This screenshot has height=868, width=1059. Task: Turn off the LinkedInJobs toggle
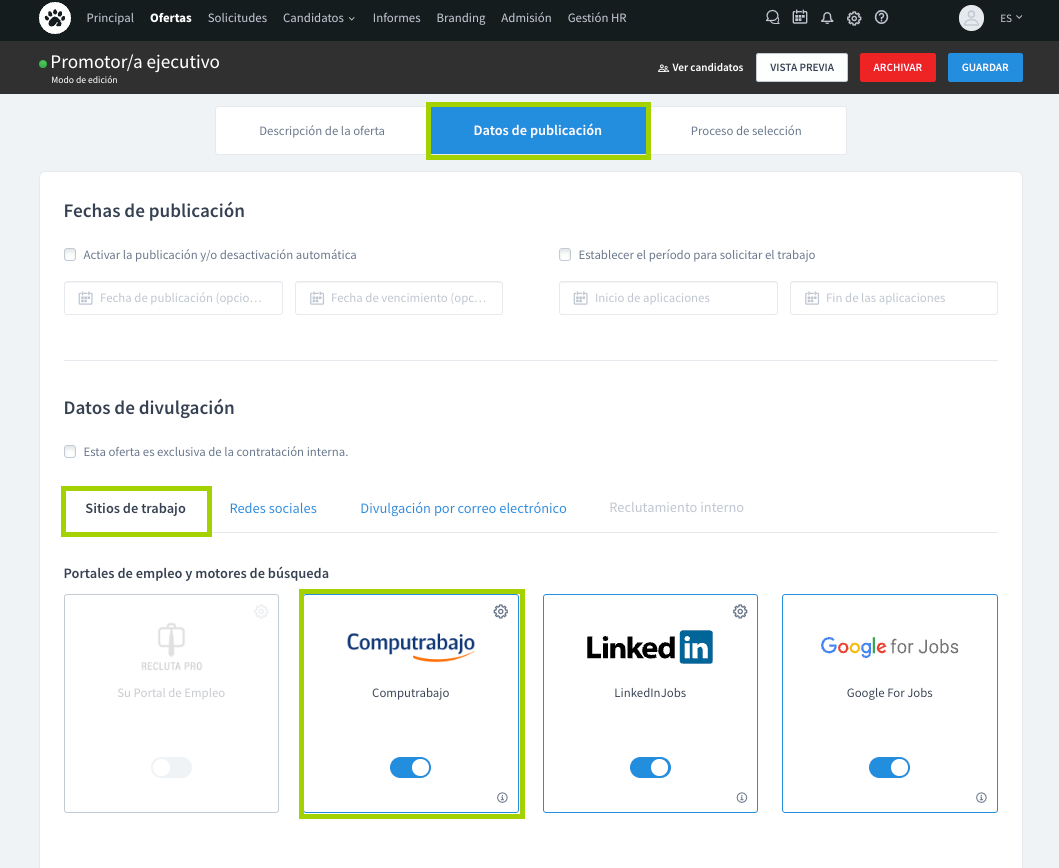tap(650, 767)
